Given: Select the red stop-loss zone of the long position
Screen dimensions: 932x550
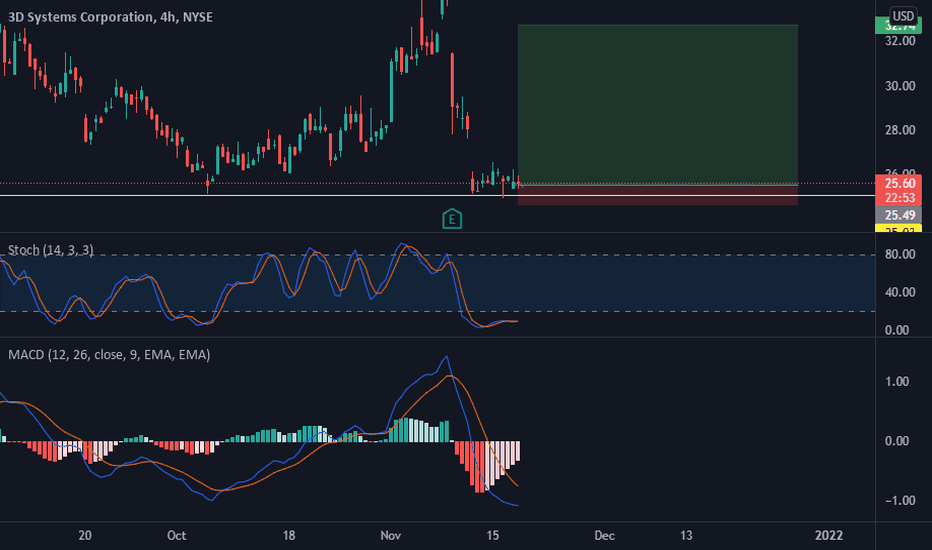Looking at the screenshot, I should tap(657, 195).
